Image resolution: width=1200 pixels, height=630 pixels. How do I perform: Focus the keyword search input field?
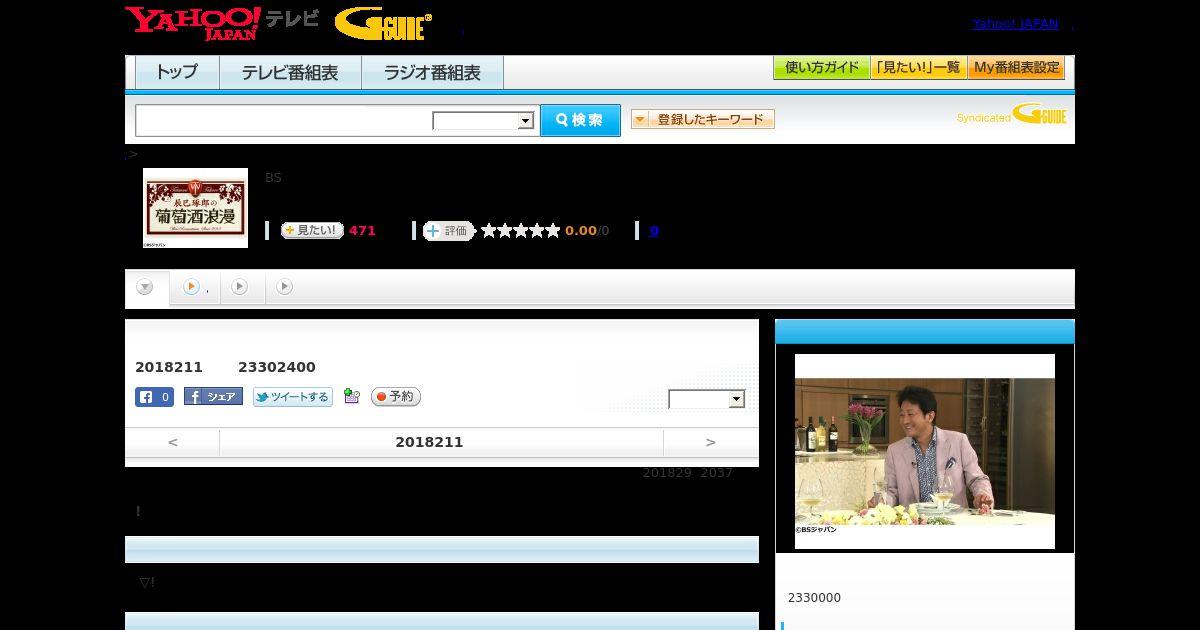point(284,120)
